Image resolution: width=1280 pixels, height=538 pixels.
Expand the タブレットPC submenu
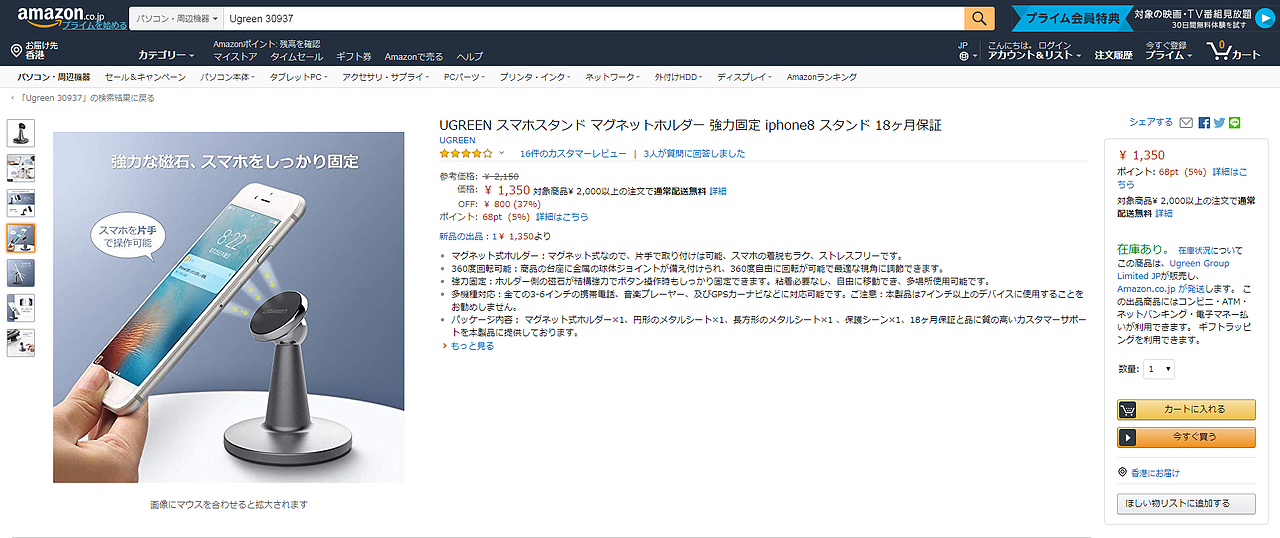[301, 77]
